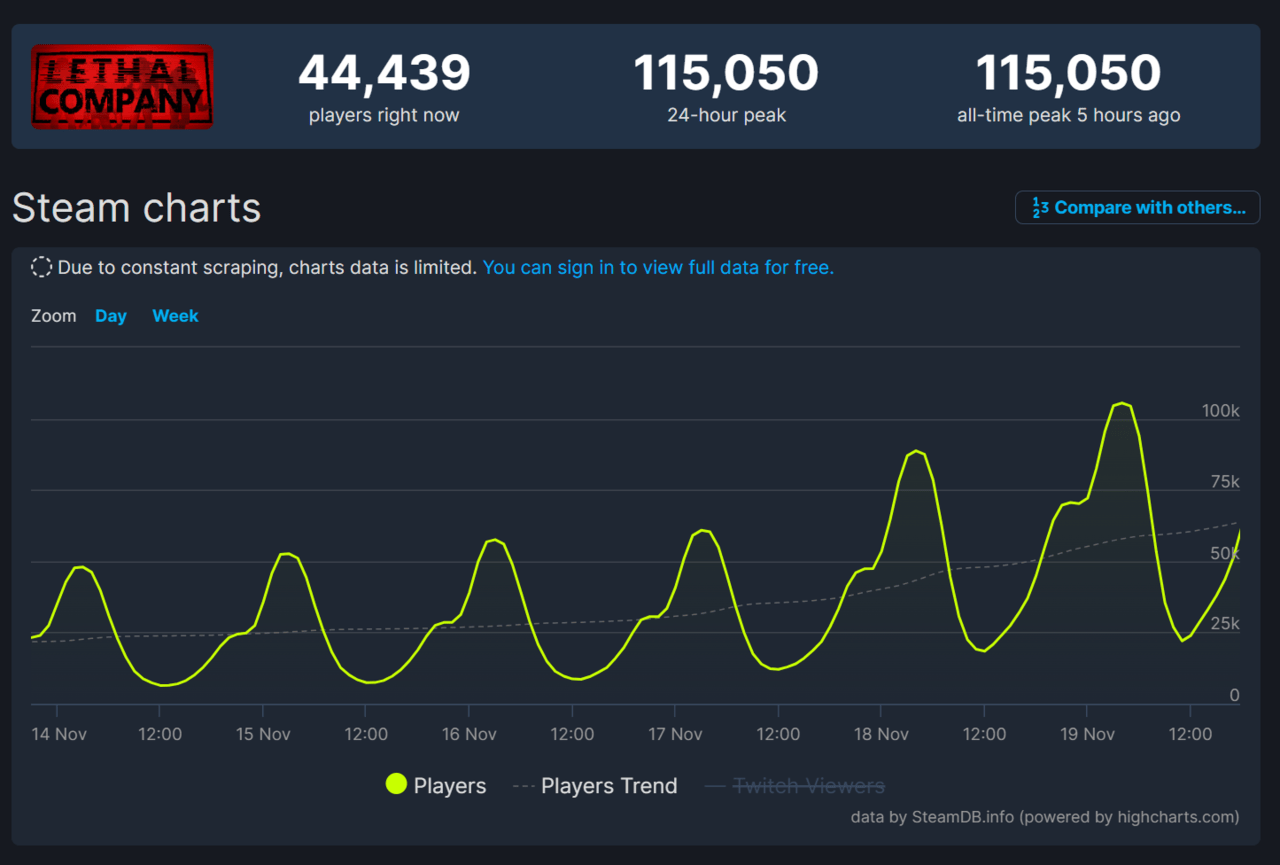This screenshot has height=865, width=1280.
Task: Click the 100k y-axis label
Action: point(1220,411)
